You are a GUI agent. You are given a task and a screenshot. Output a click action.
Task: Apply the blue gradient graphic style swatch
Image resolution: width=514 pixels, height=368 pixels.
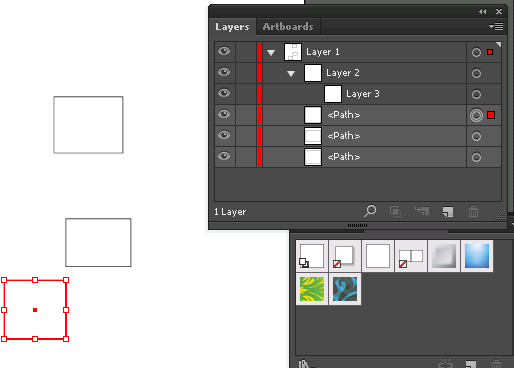(477, 256)
